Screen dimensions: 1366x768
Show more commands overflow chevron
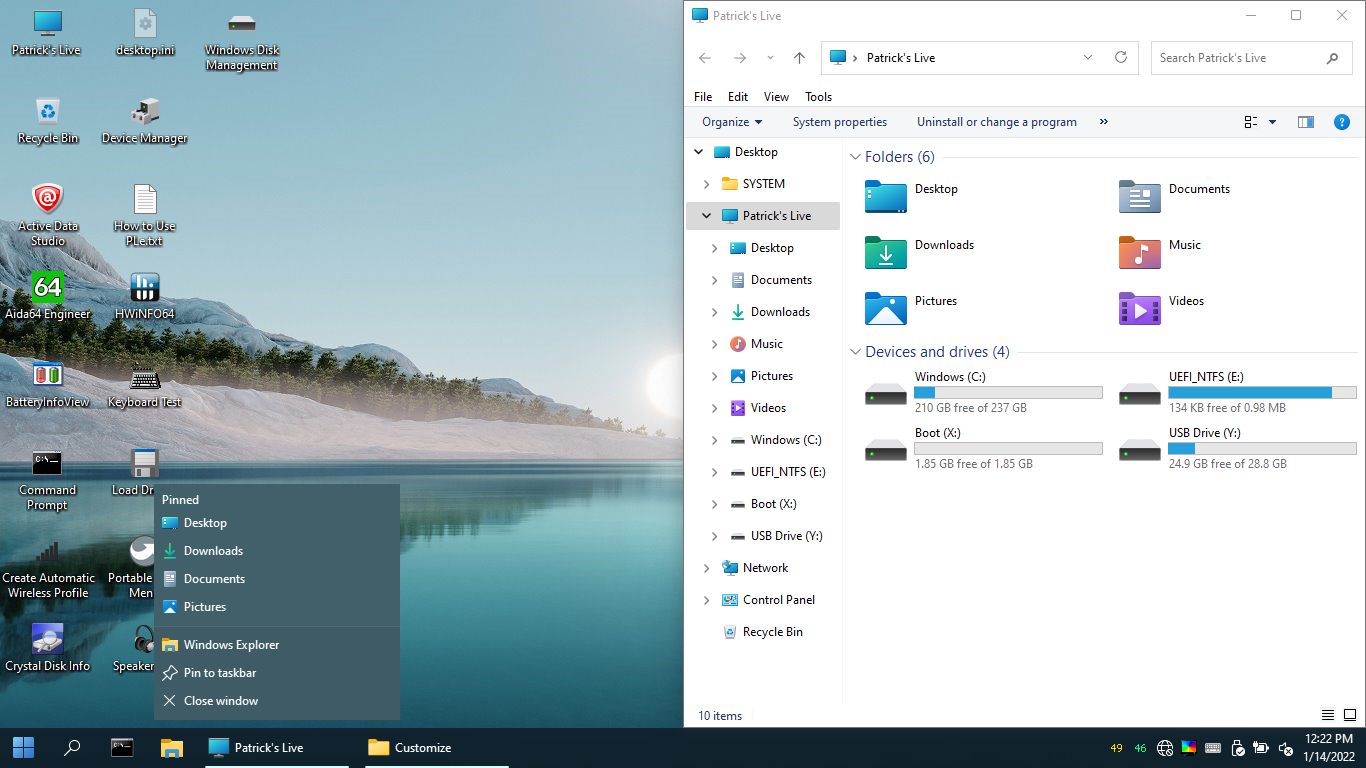tap(1104, 122)
